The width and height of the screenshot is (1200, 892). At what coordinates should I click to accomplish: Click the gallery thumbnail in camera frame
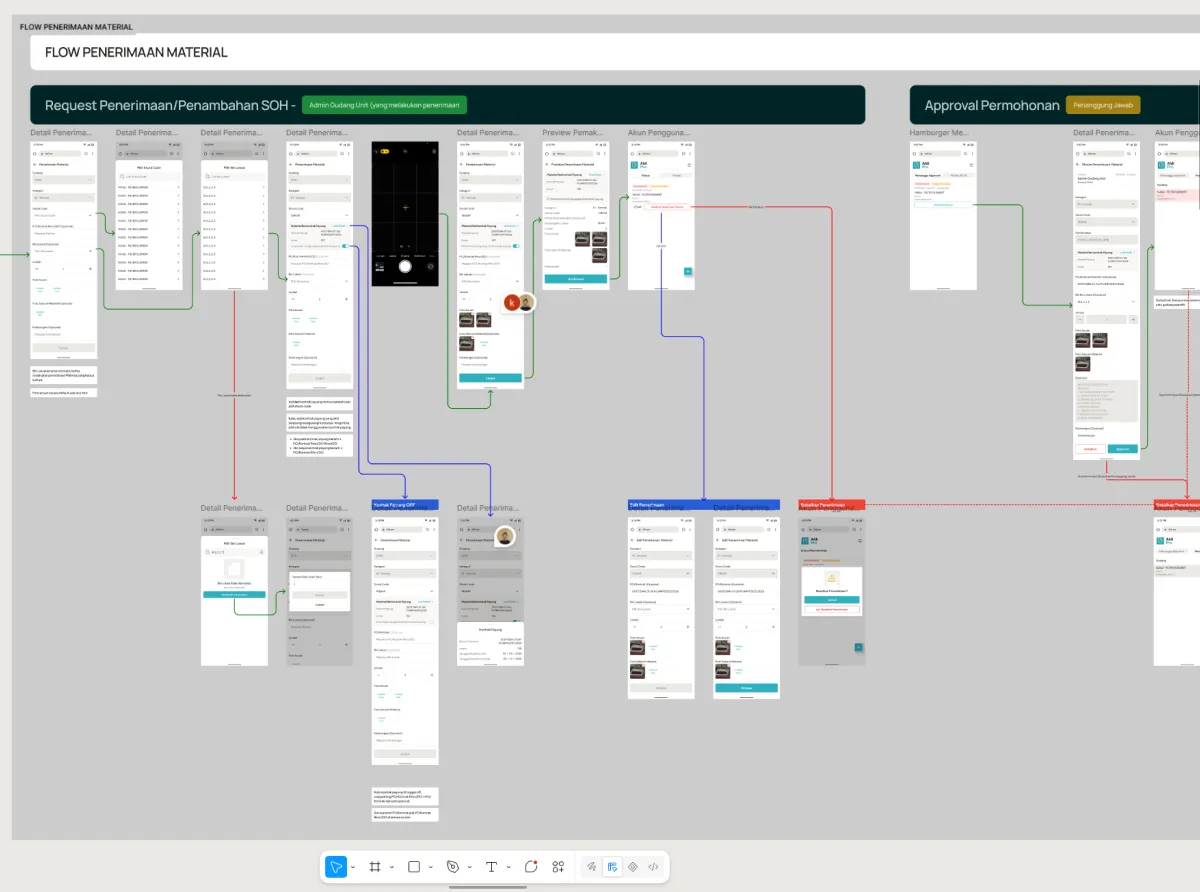tap(380, 266)
